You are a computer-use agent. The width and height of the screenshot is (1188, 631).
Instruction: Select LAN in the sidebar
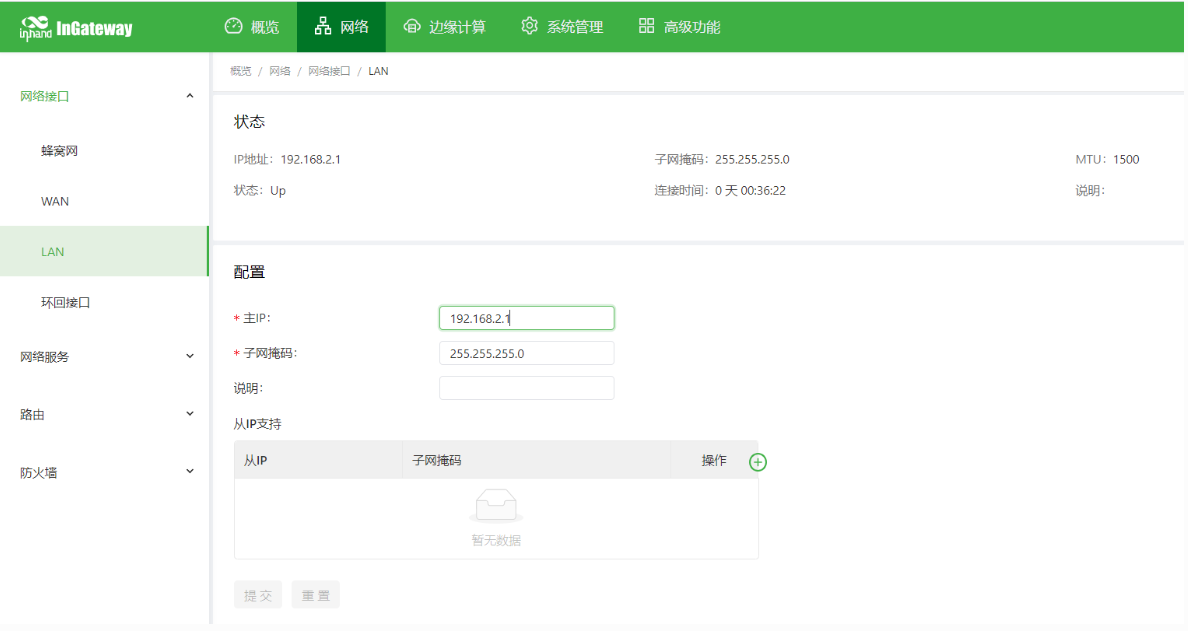(53, 251)
